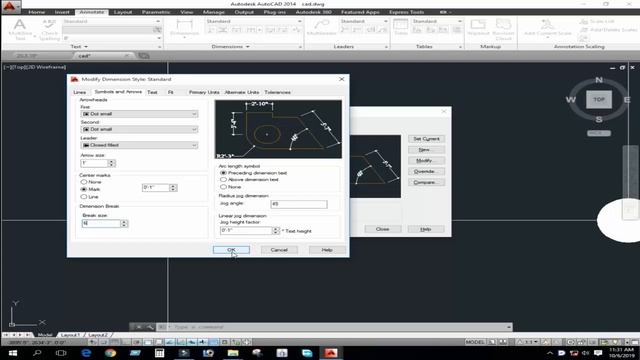Viewport: 640px width, 360px height.
Task: Click Add Current Scale icon
Action: [547, 27]
